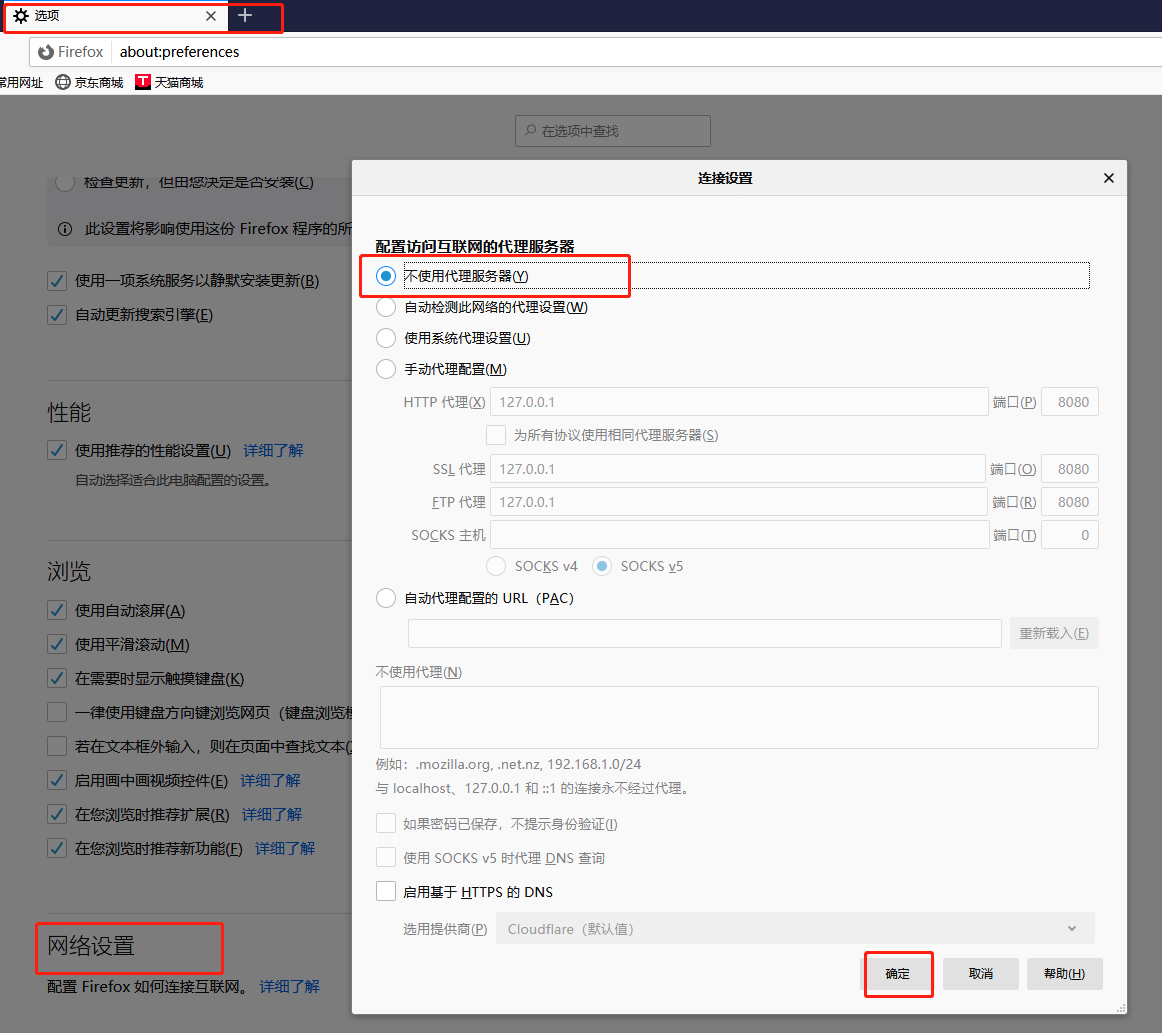1162x1033 pixels.
Task: Check 使用 SOCKS v5 时代理 DNS 查询
Action: tap(385, 857)
